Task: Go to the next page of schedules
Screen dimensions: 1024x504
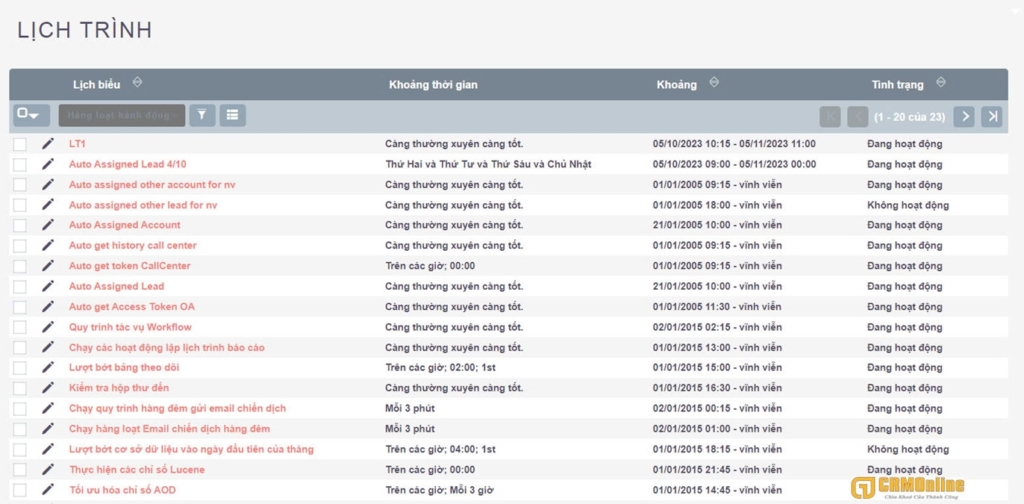Action: [964, 117]
